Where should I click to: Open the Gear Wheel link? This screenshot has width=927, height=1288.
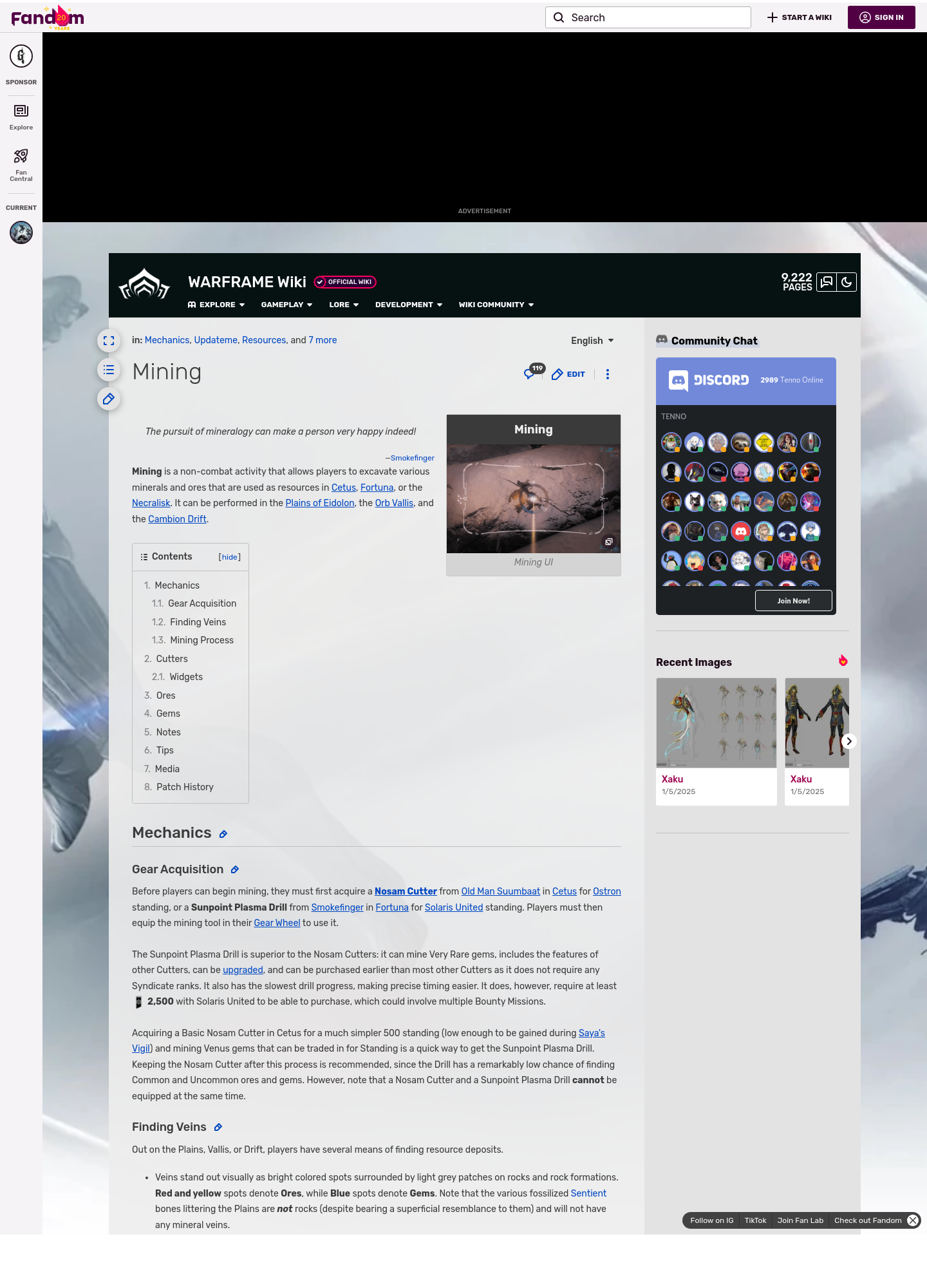[x=277, y=923]
